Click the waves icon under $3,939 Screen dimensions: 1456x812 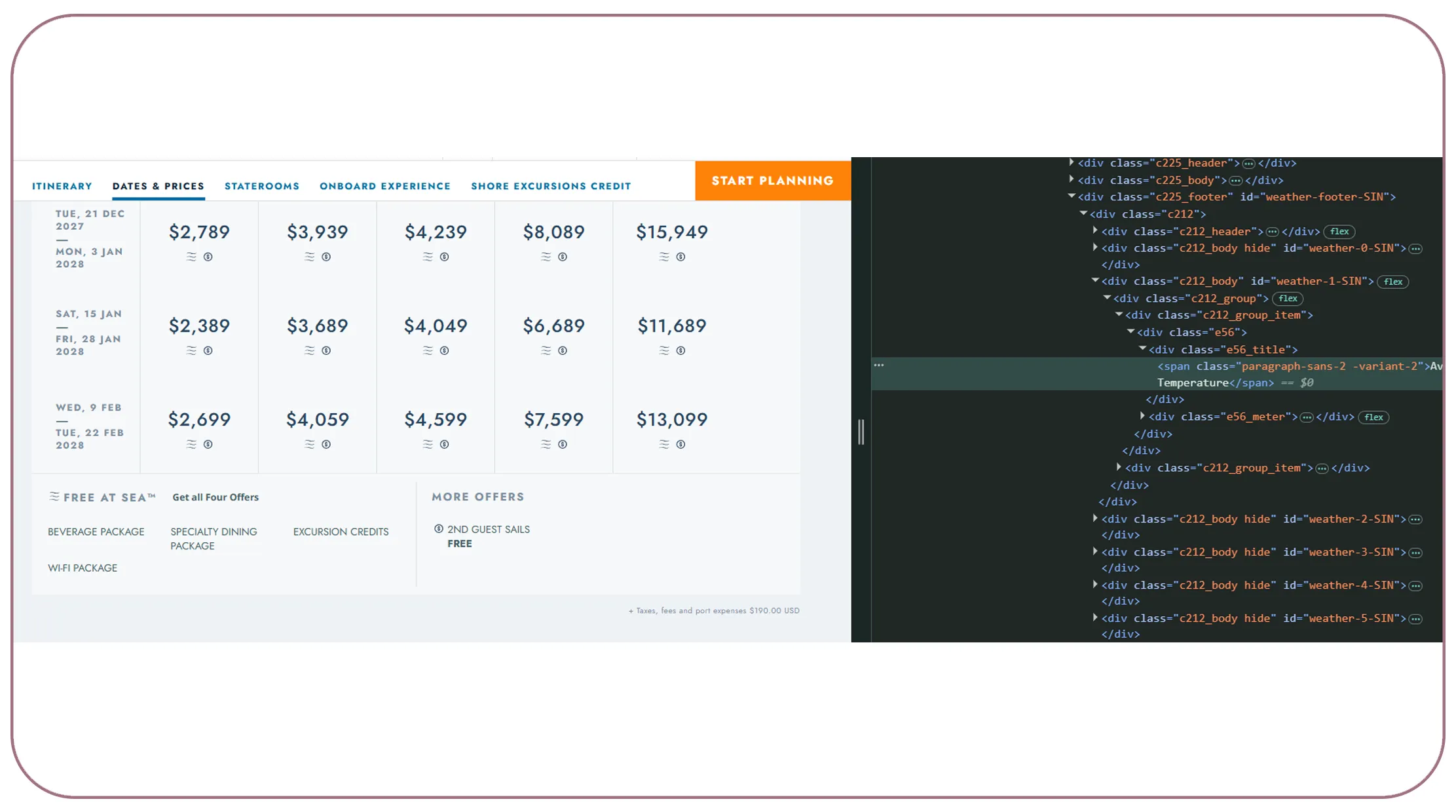pyautogui.click(x=310, y=257)
